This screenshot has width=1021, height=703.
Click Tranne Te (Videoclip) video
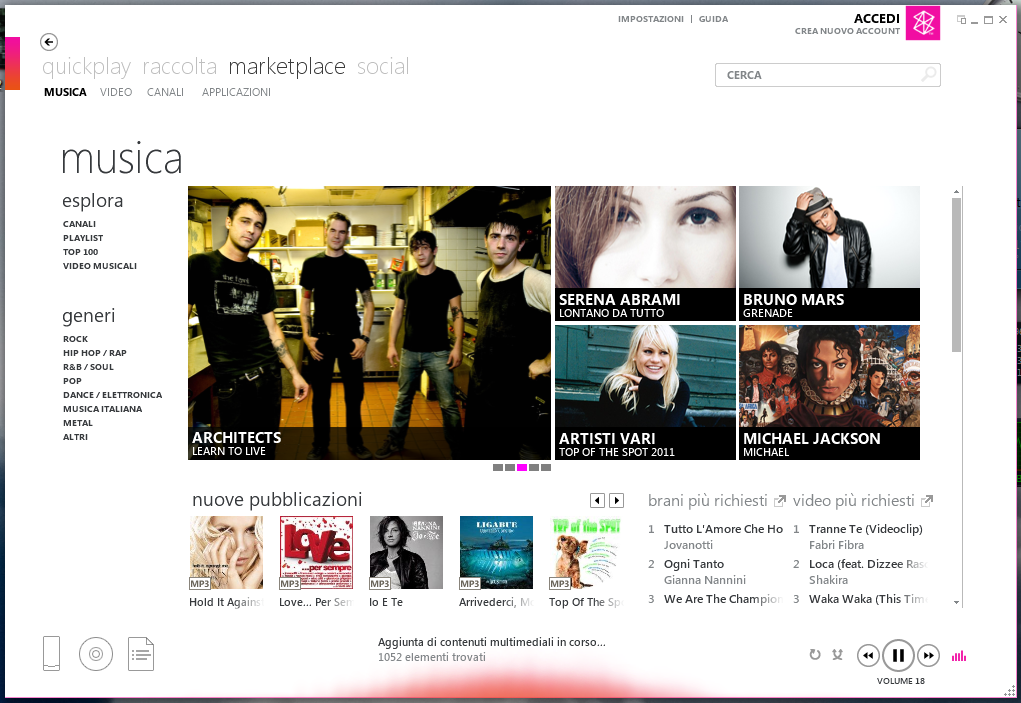point(865,529)
